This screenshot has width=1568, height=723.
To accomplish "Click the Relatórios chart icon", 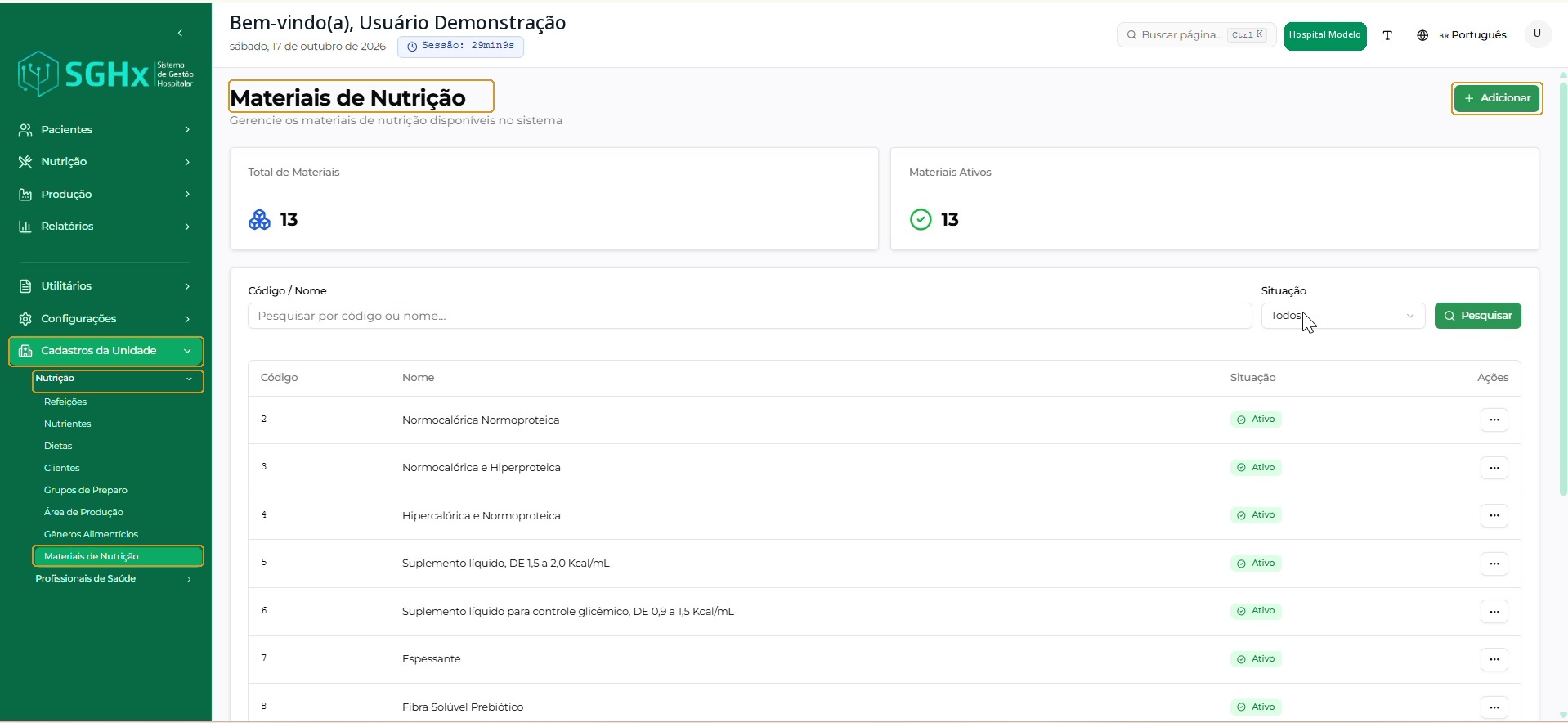I will point(25,227).
